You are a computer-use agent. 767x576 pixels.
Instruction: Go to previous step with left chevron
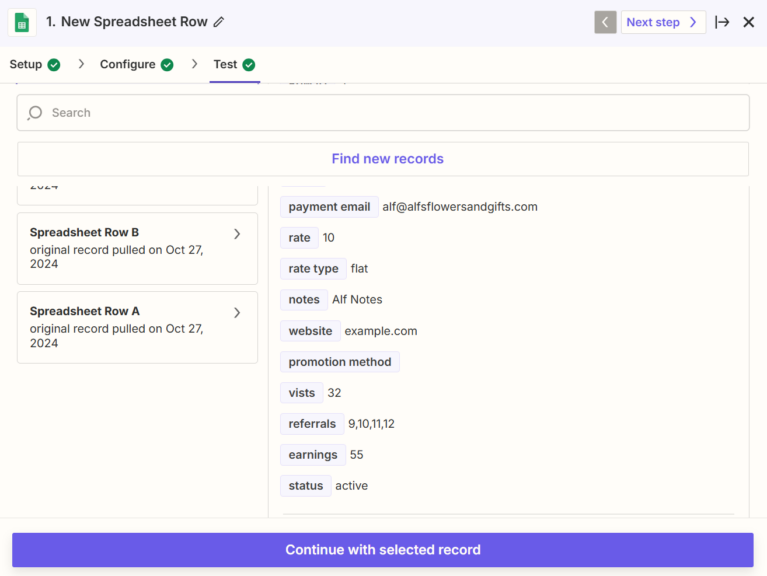point(605,22)
